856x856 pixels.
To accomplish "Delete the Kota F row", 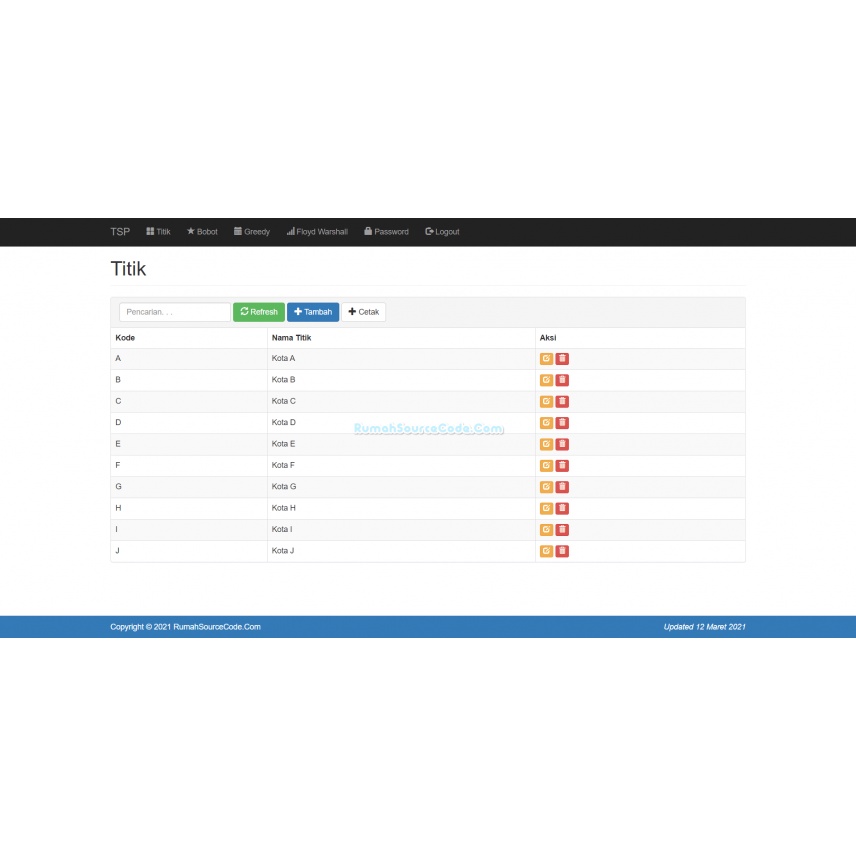I will 562,465.
